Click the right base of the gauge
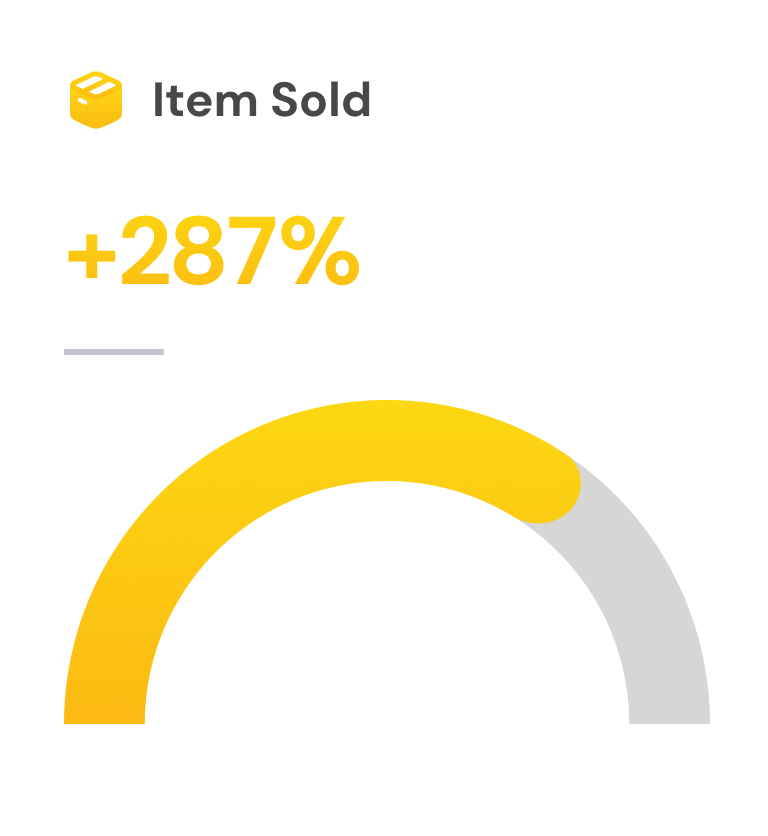Image resolution: width=768 pixels, height=836 pixels. click(x=669, y=708)
